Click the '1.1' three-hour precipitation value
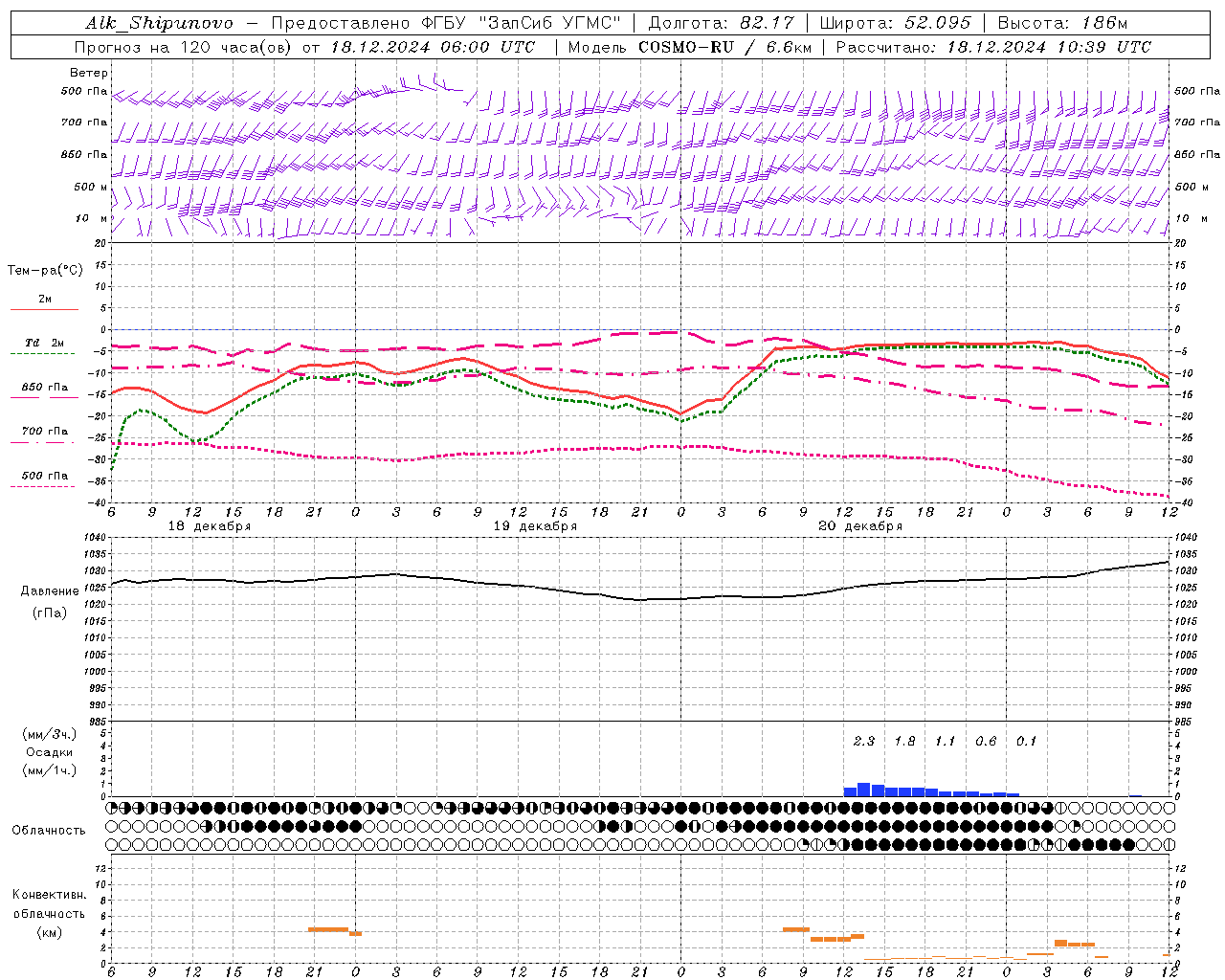This screenshot has width=1225, height=980. (x=946, y=741)
